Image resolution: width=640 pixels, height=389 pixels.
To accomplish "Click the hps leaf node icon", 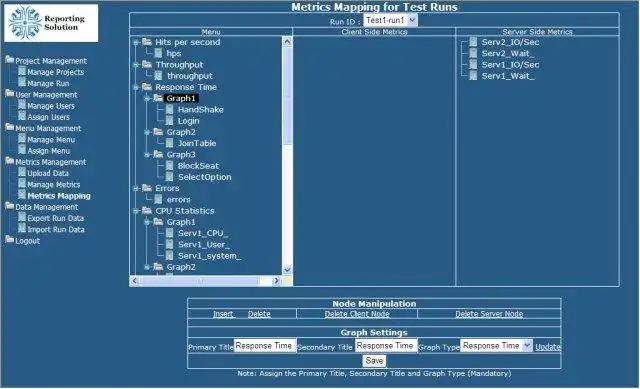I will (x=158, y=53).
